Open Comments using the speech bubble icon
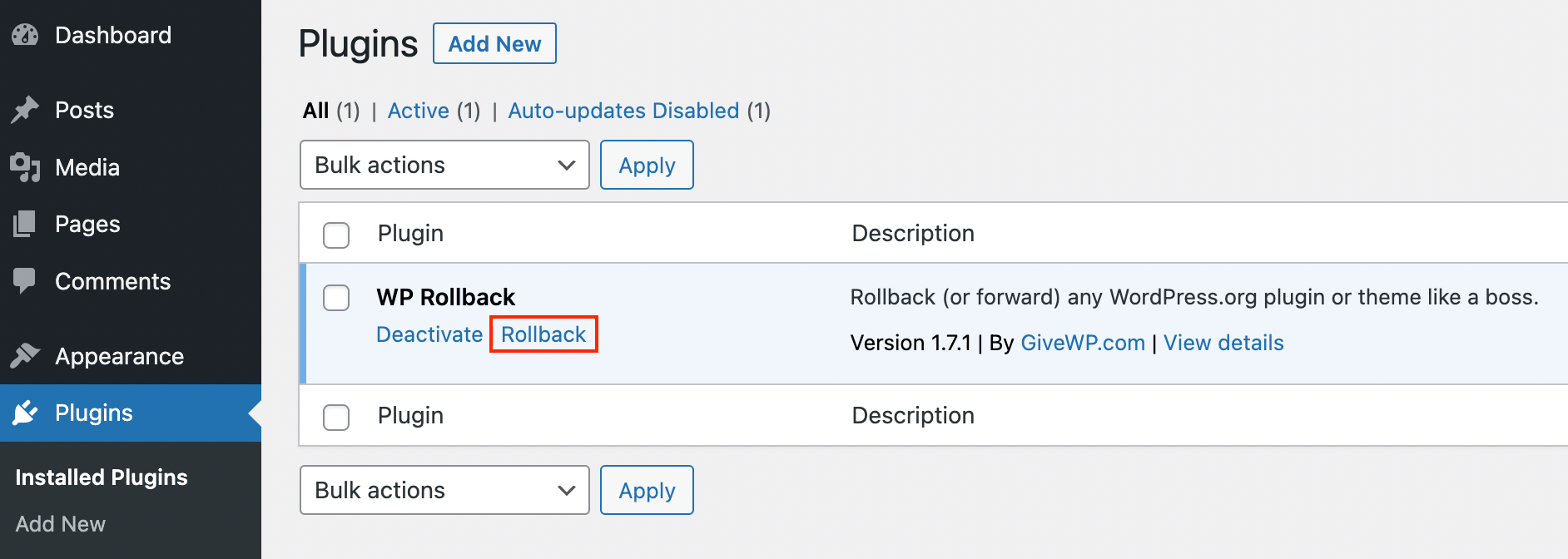This screenshot has height=559, width=1568. (x=25, y=281)
